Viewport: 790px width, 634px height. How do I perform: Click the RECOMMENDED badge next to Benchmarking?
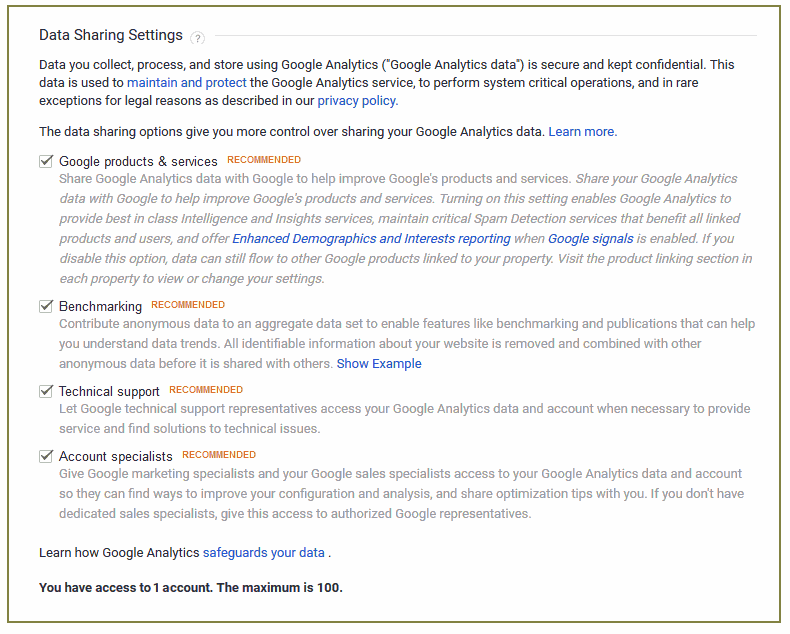tap(188, 305)
